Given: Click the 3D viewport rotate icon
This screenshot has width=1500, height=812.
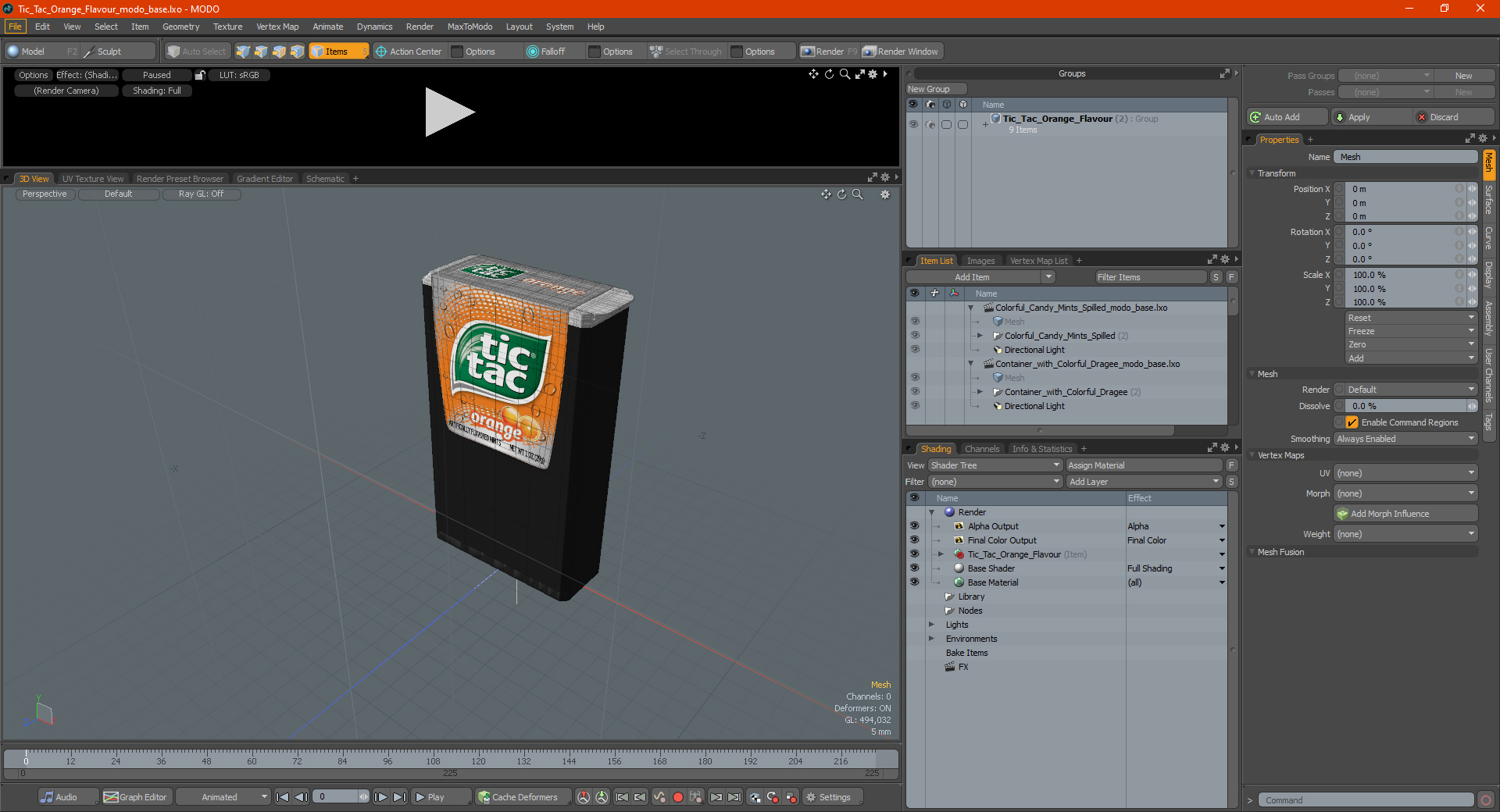Looking at the screenshot, I should tap(842, 194).
